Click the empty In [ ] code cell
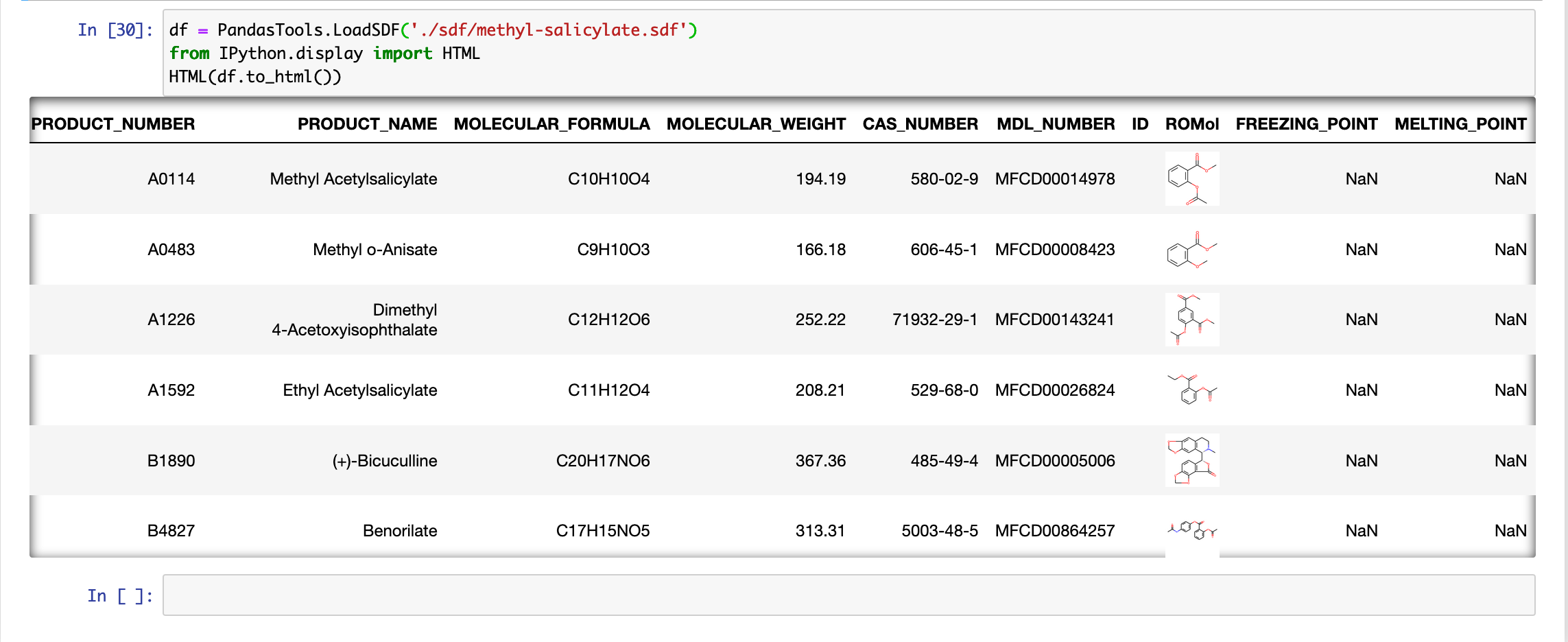This screenshot has height=642, width=1568. click(x=848, y=595)
